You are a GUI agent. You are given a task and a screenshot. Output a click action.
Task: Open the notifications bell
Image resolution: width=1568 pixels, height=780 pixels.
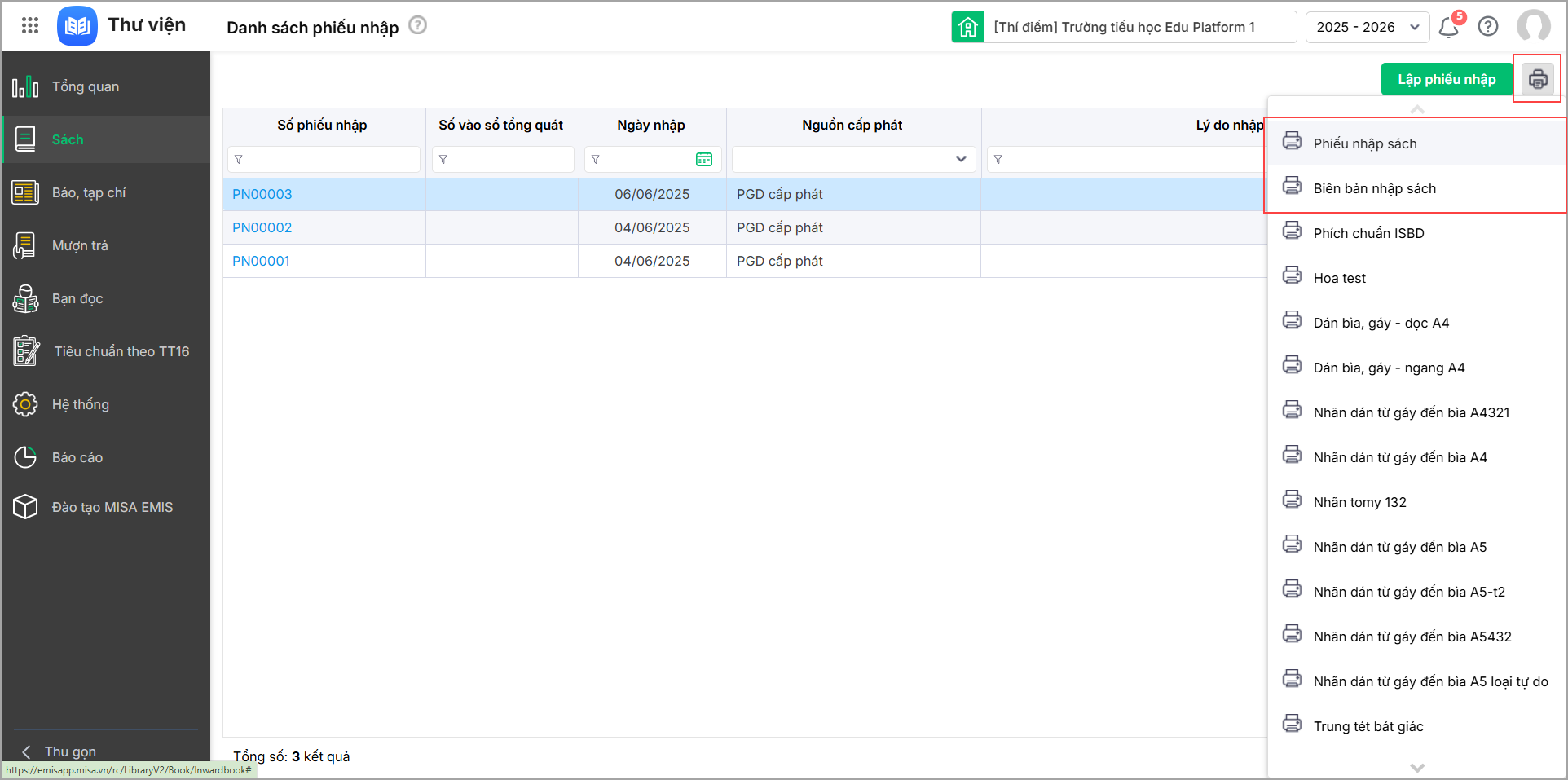click(1449, 27)
